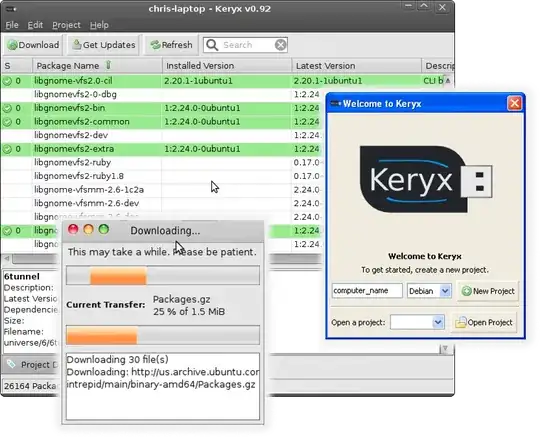Toggle status icon for libgnome-vfs2.0-cil row
This screenshot has width=540, height=437.
(7, 81)
